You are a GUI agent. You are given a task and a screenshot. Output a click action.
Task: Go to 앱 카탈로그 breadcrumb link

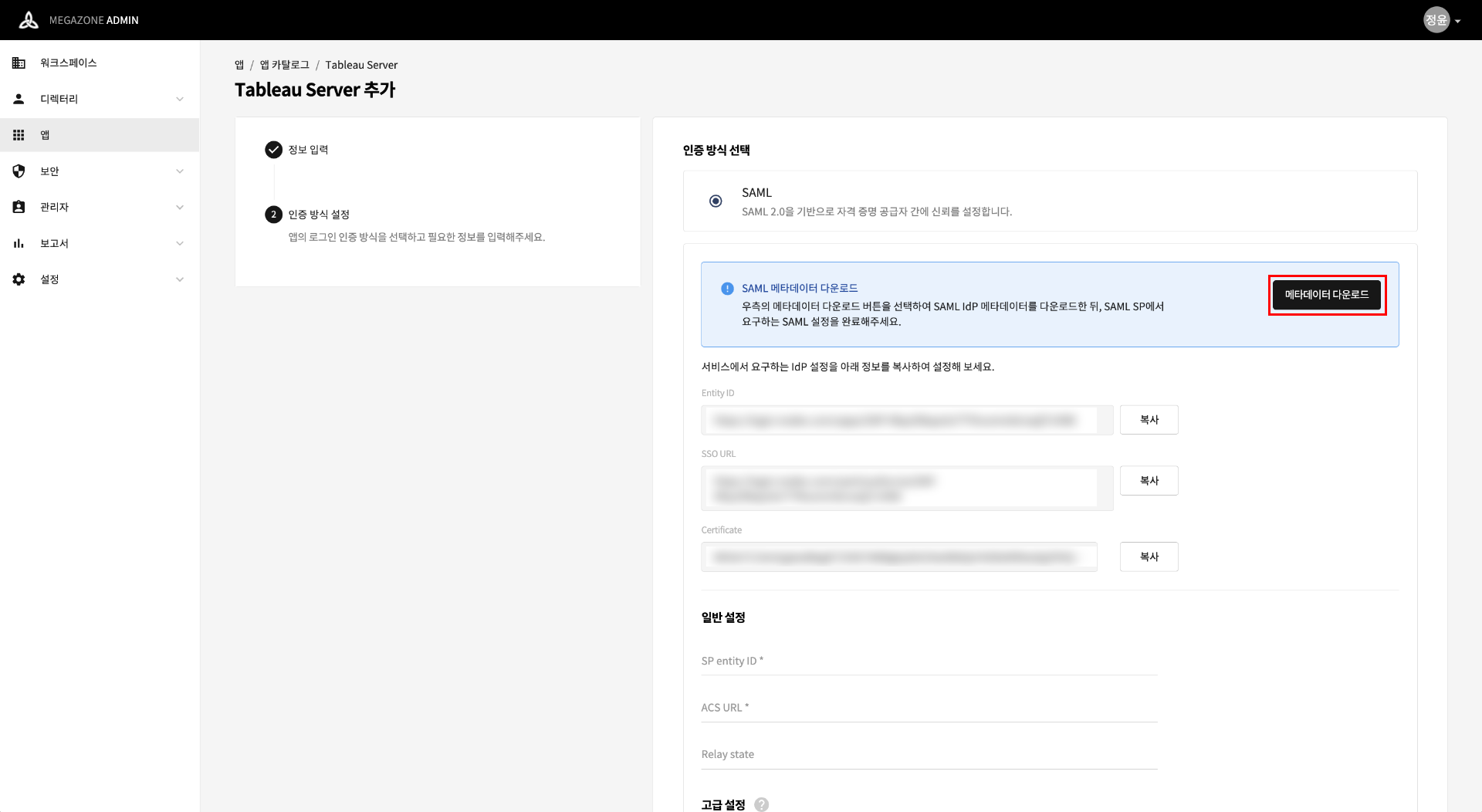click(285, 65)
